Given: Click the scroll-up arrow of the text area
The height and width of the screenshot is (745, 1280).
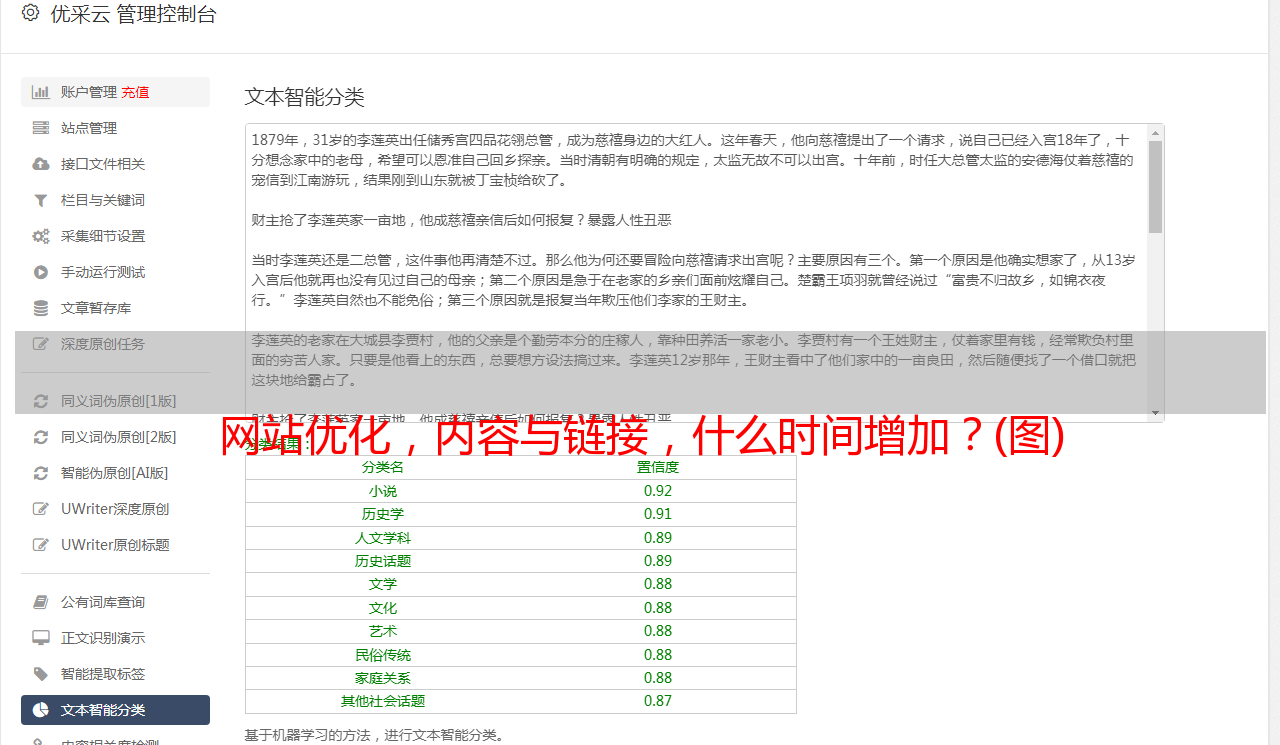Looking at the screenshot, I should [x=1155, y=132].
